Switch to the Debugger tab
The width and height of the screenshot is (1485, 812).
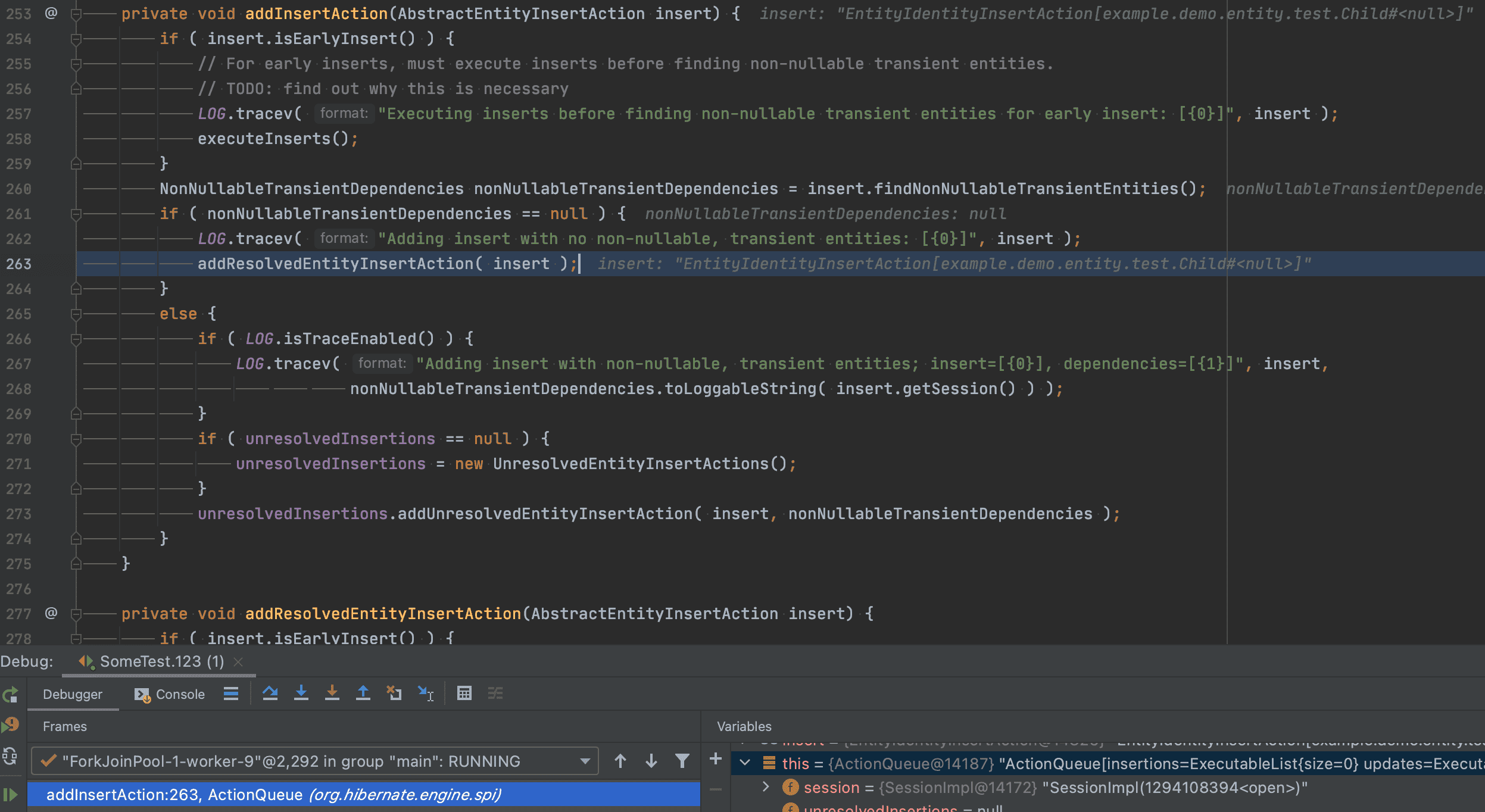[x=73, y=694]
